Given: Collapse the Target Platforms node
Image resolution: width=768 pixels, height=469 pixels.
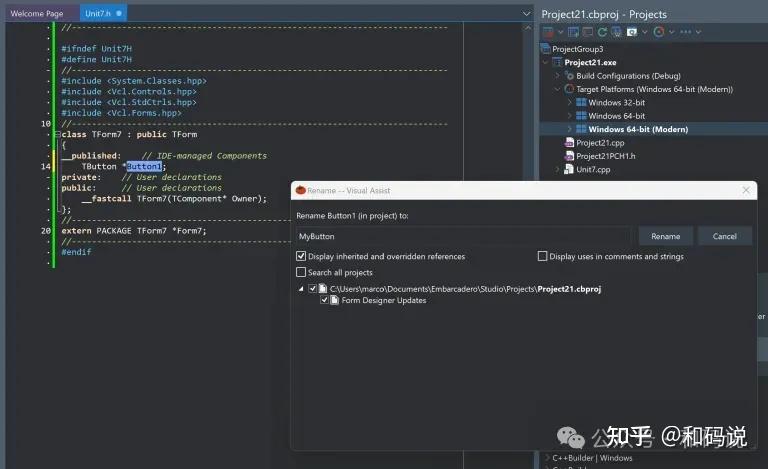Looking at the screenshot, I should 557,89.
